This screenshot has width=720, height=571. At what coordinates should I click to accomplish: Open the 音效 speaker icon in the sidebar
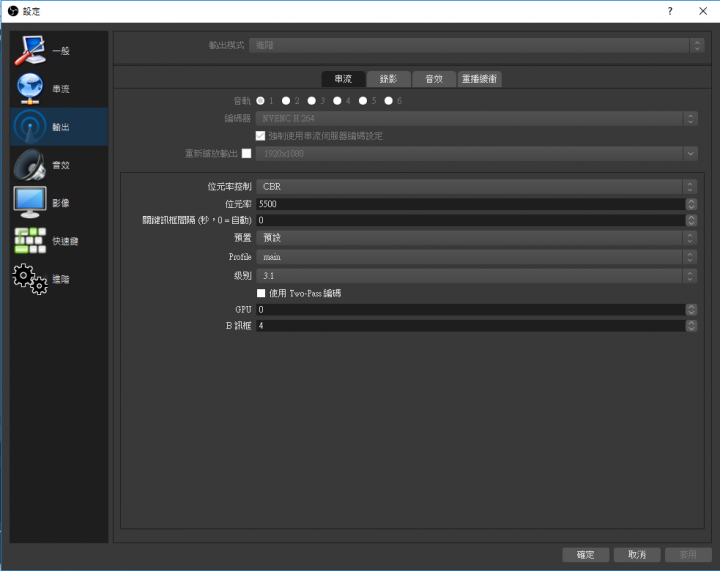(30, 165)
